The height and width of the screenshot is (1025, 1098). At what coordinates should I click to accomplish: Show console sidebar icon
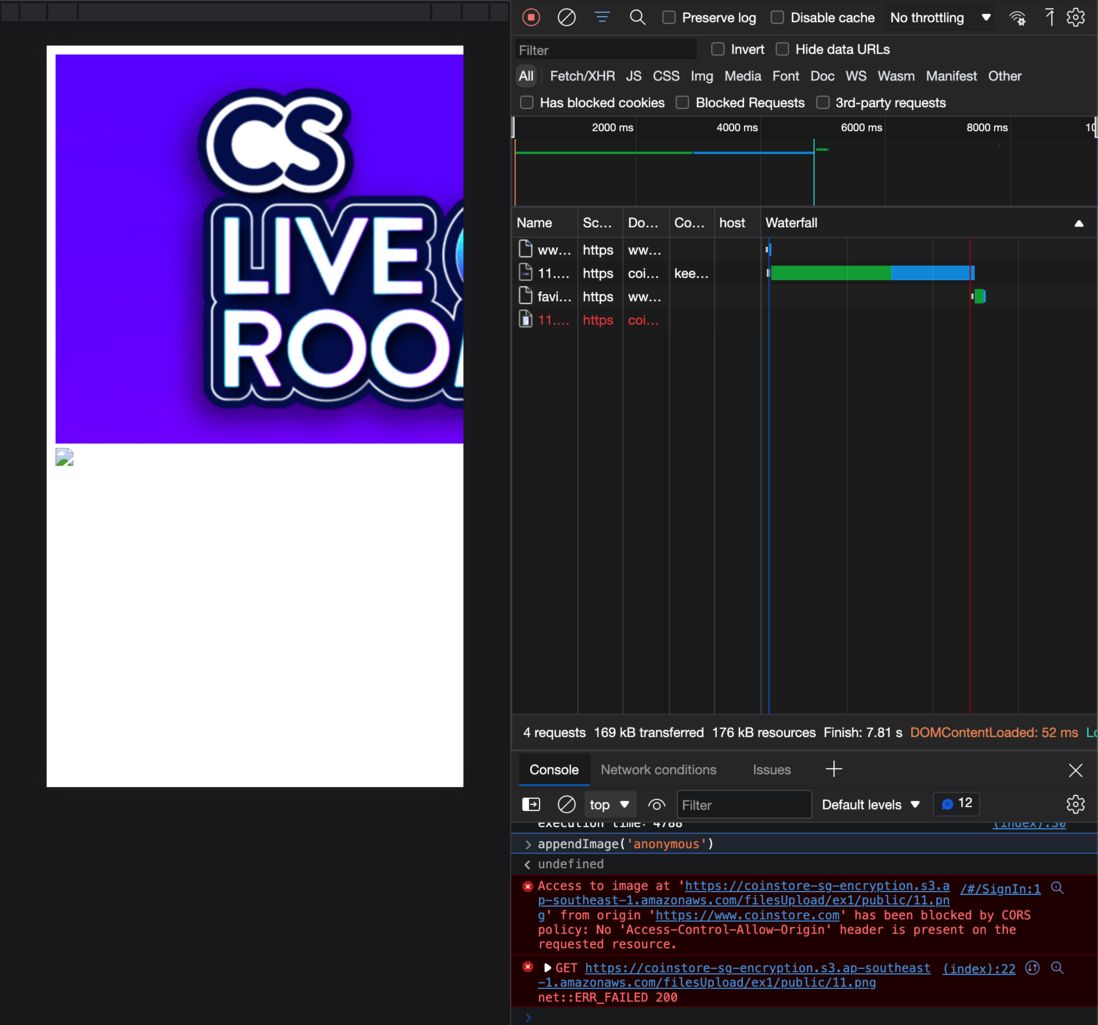point(531,804)
